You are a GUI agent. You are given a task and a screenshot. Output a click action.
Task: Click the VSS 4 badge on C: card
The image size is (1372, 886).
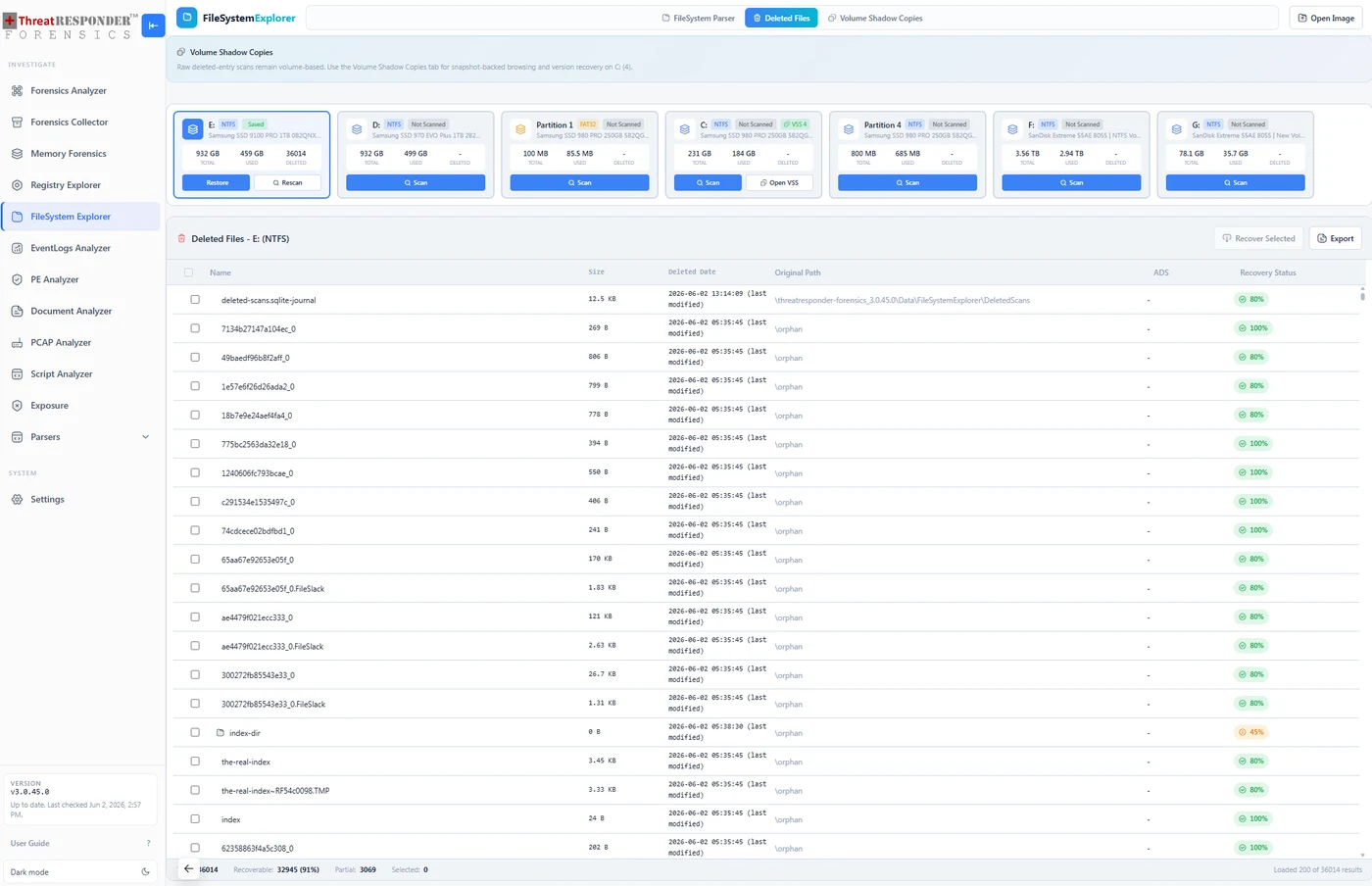click(795, 124)
